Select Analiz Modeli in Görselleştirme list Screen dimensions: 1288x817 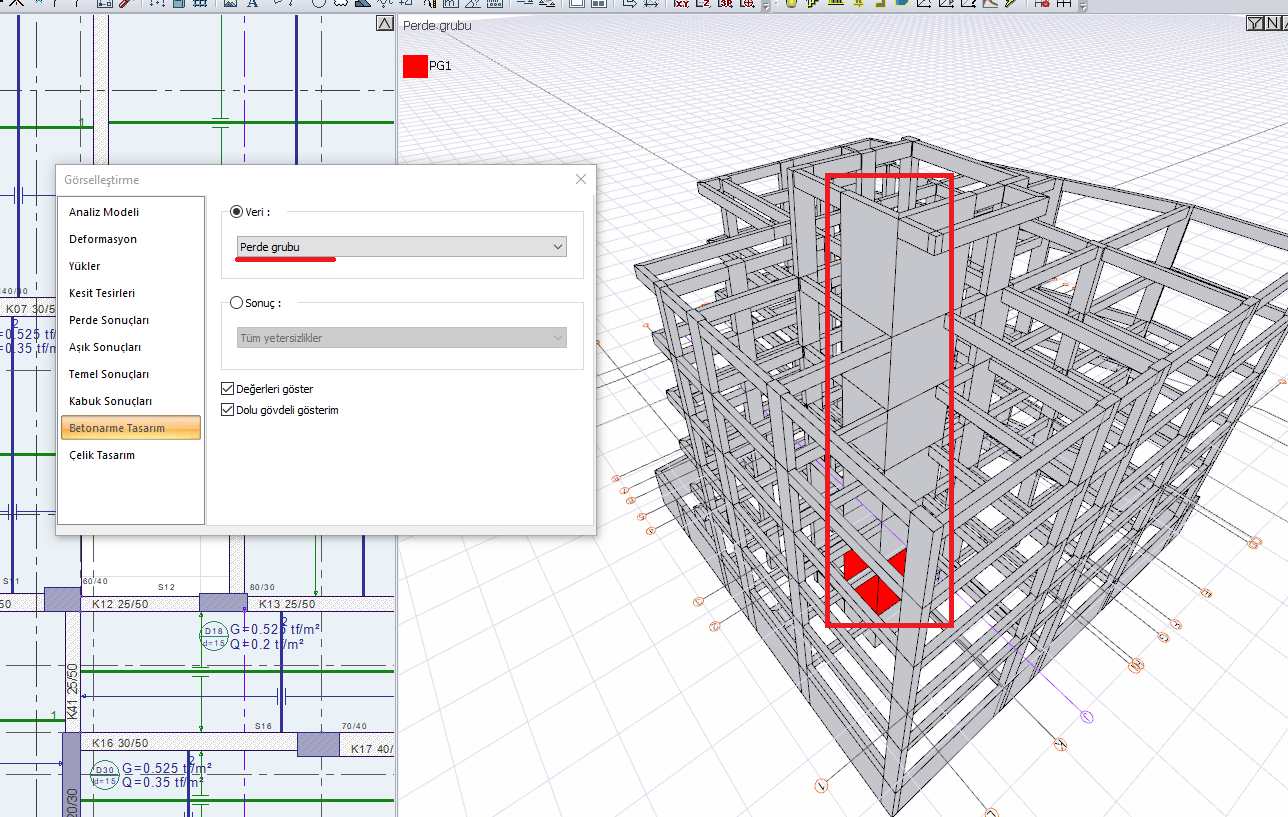pyautogui.click(x=104, y=212)
